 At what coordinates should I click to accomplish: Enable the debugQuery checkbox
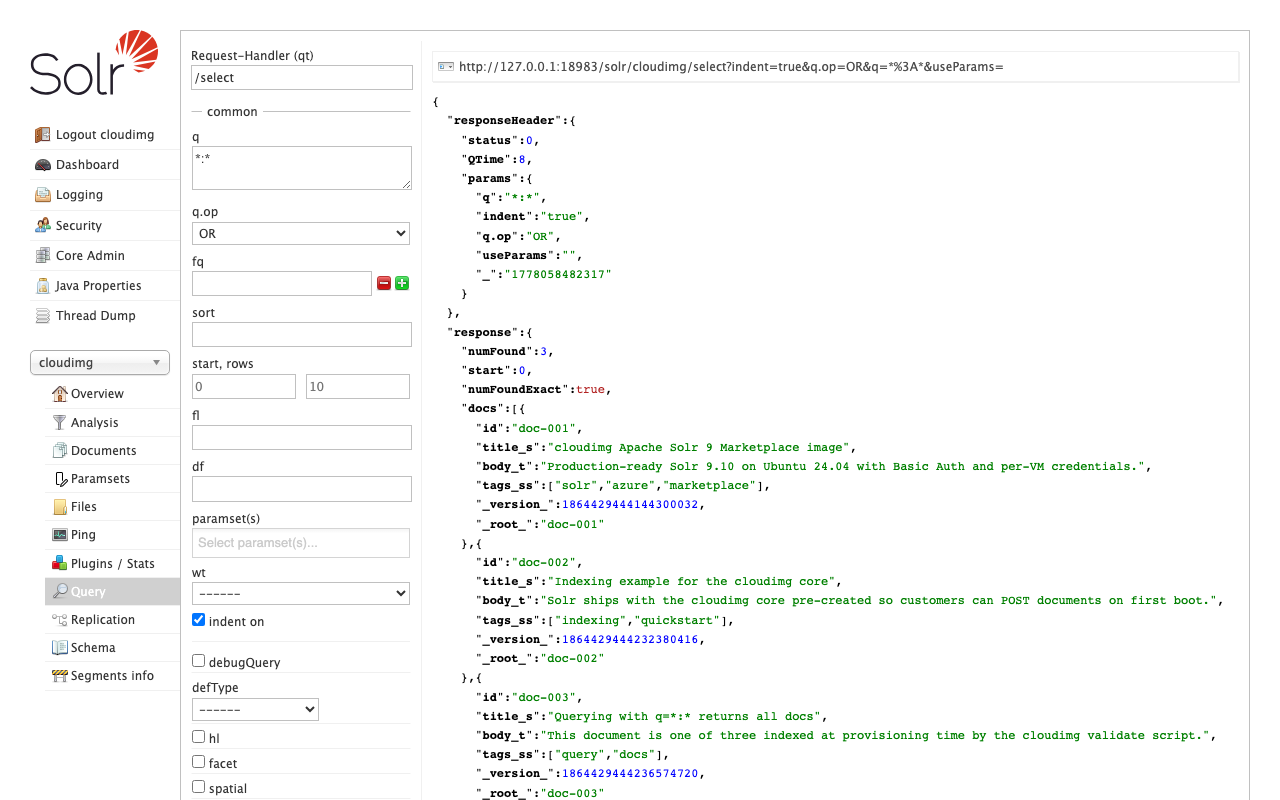(198, 661)
